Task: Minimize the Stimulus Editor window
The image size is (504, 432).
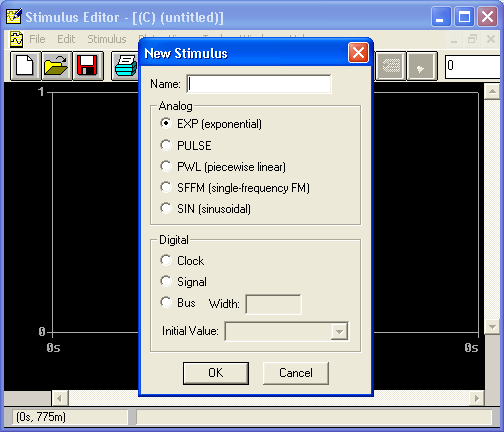Action: tap(440, 16)
